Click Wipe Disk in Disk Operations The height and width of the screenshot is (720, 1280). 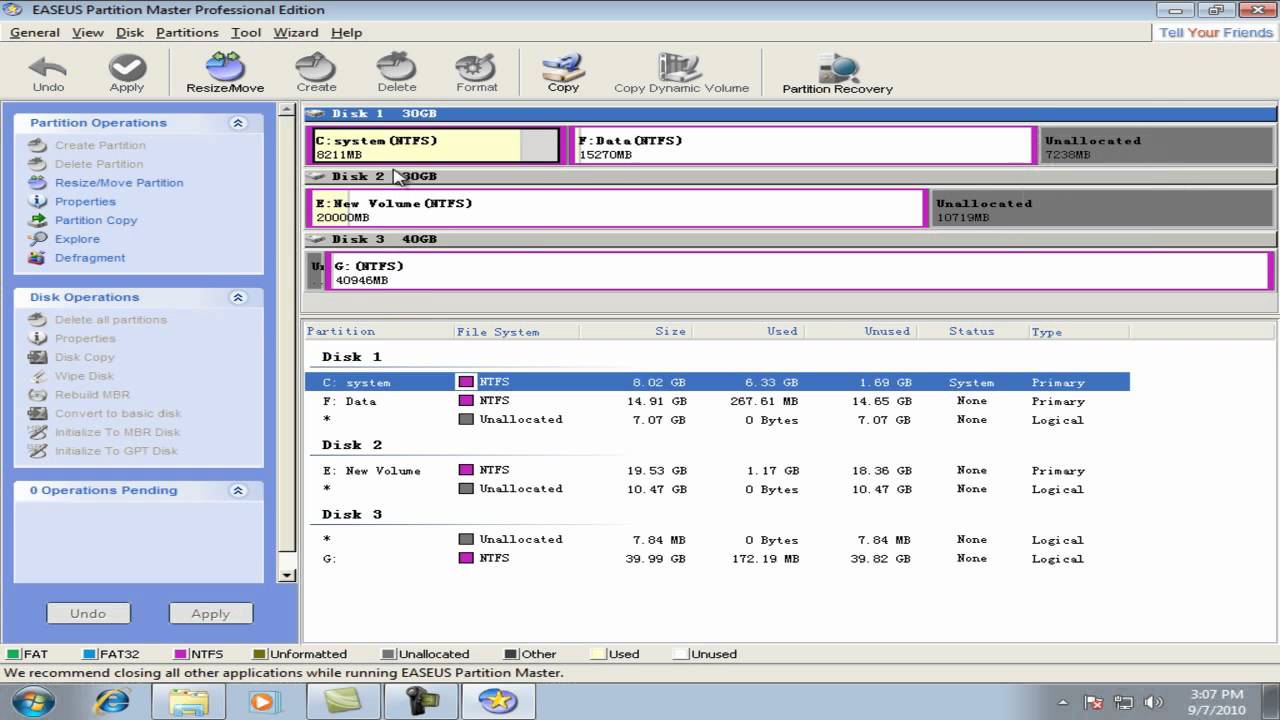pos(84,377)
